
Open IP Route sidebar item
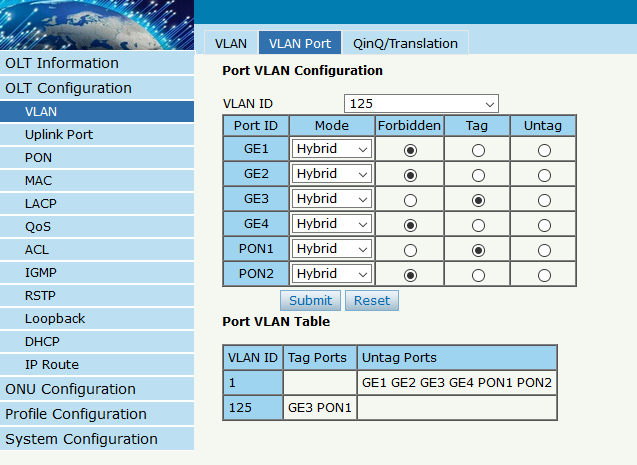(97, 365)
